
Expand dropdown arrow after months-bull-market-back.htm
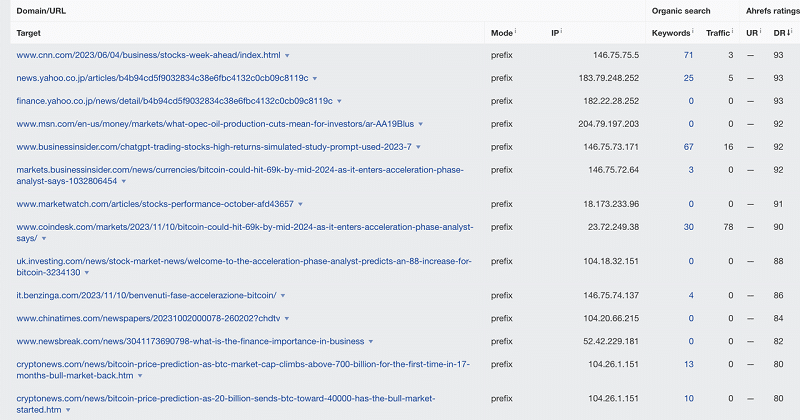click(x=140, y=376)
